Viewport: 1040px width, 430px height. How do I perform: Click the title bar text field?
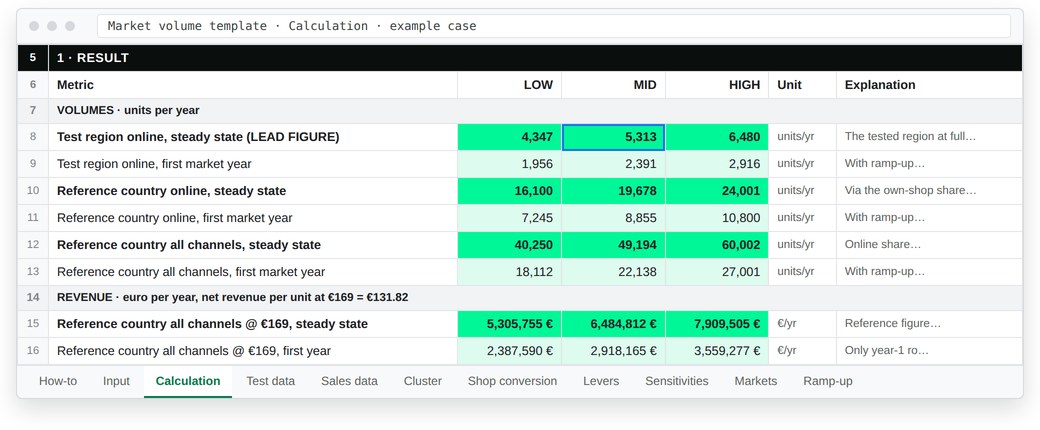(554, 26)
